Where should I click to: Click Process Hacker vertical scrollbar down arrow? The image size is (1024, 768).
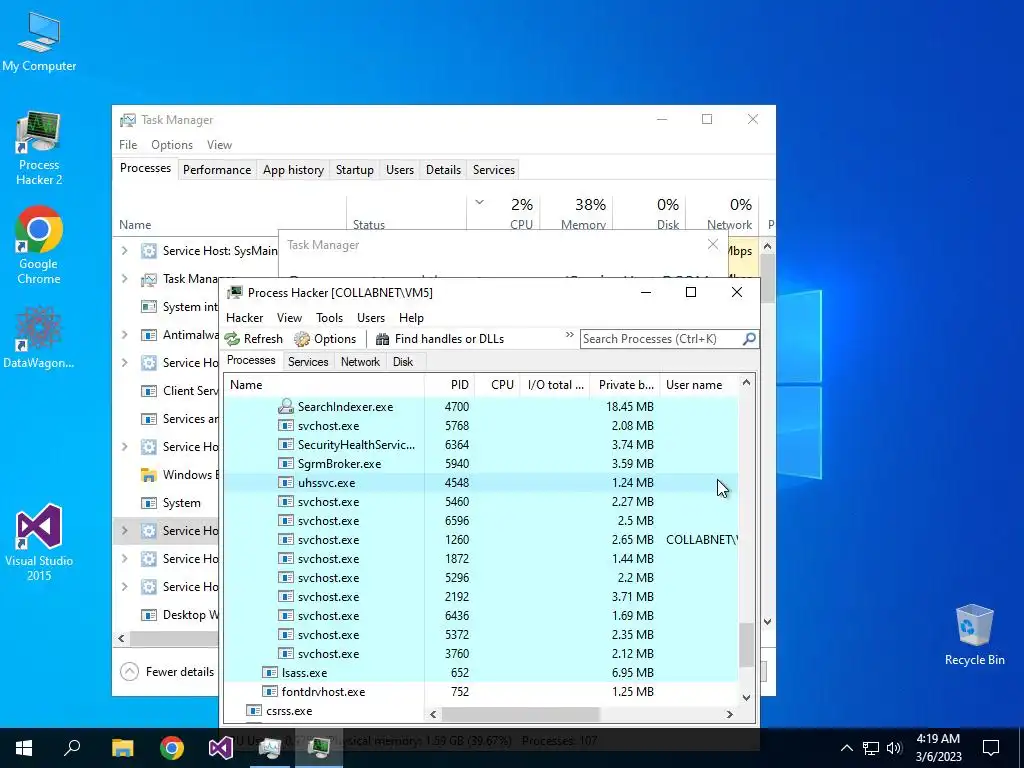click(746, 697)
